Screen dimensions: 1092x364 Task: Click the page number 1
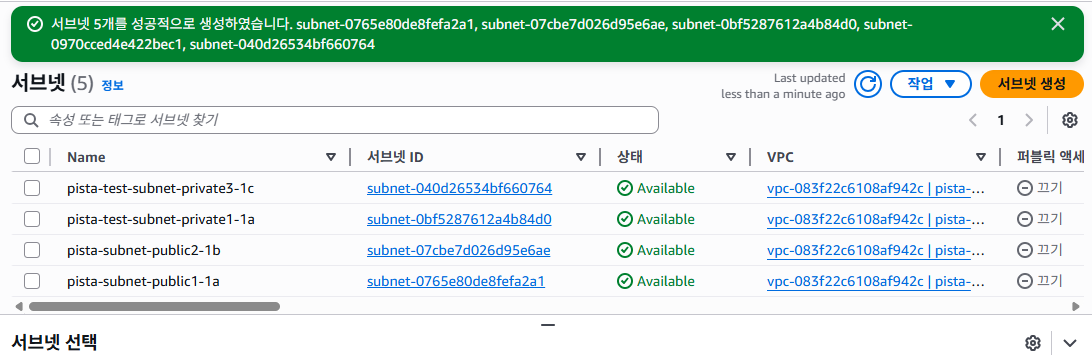pyautogui.click(x=1001, y=120)
